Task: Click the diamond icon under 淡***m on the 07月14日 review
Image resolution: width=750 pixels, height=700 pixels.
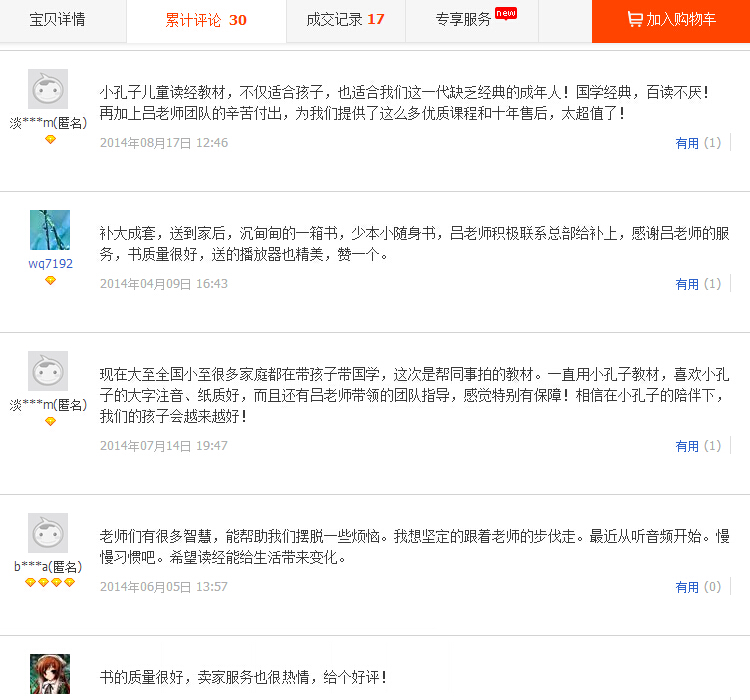Action: tap(50, 422)
